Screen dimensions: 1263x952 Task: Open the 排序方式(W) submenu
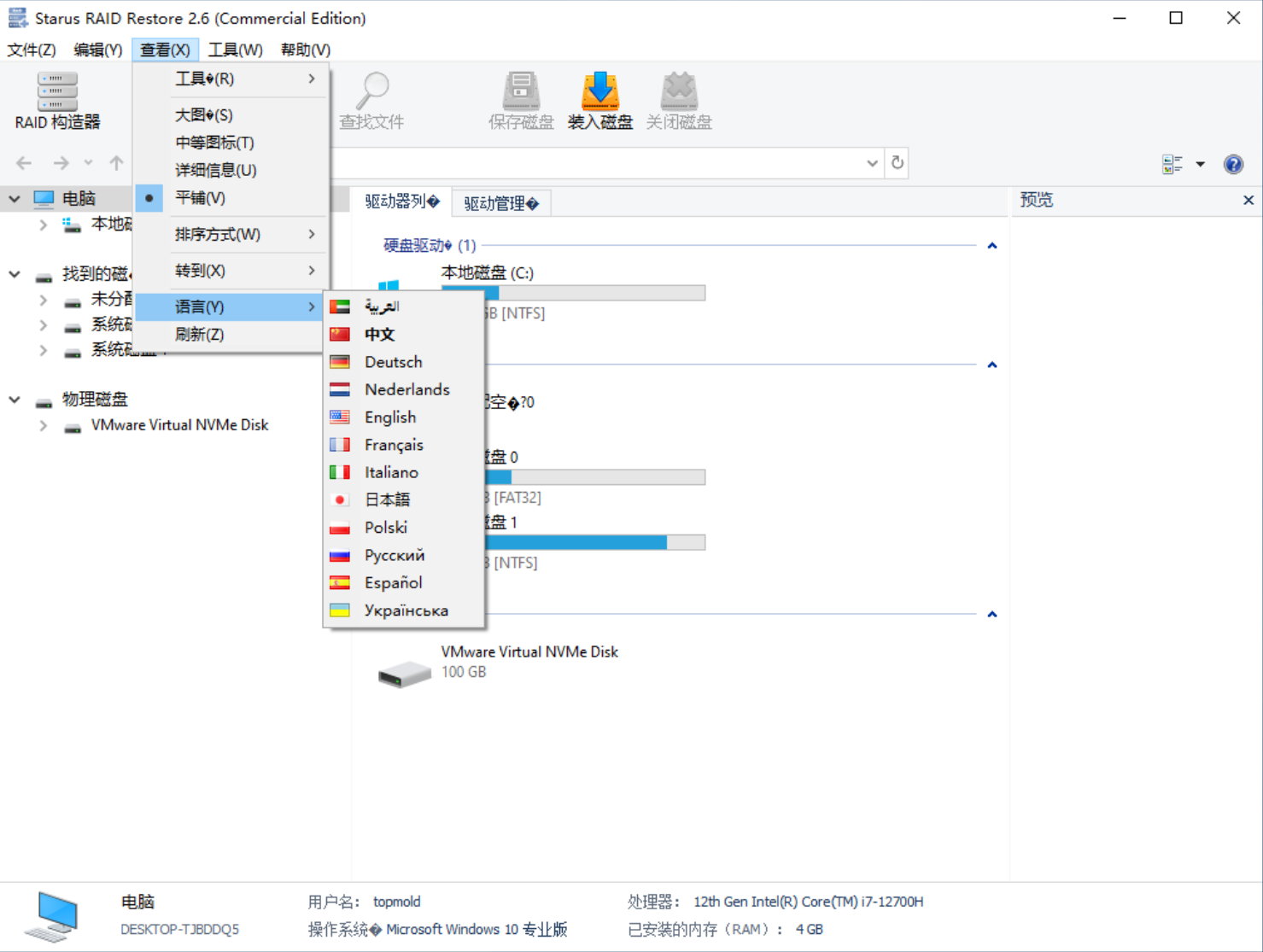(231, 234)
